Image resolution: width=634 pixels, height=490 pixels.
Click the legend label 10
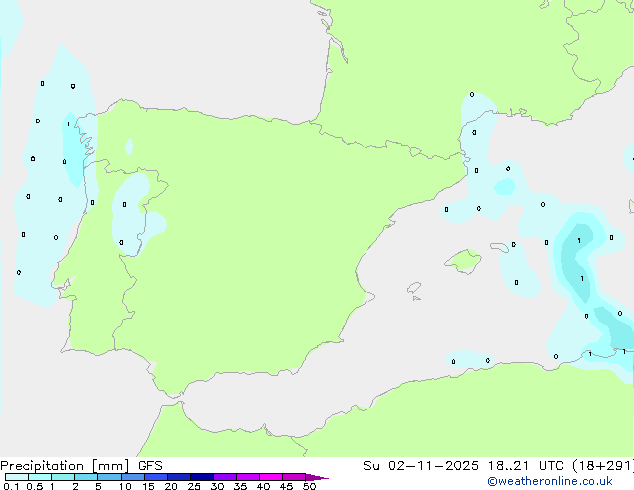click(x=125, y=486)
